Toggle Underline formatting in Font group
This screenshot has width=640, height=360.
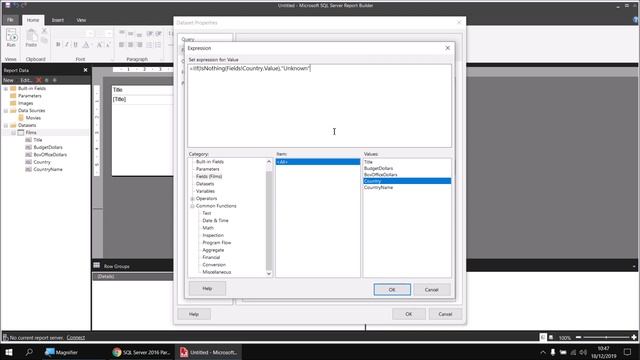click(76, 44)
